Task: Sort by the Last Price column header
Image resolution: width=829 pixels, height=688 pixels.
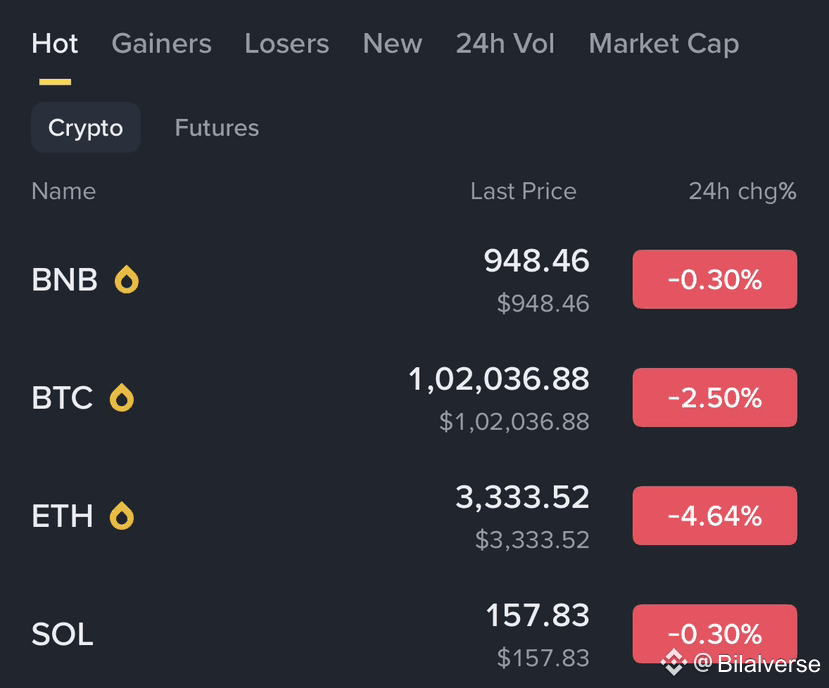Action: [523, 191]
